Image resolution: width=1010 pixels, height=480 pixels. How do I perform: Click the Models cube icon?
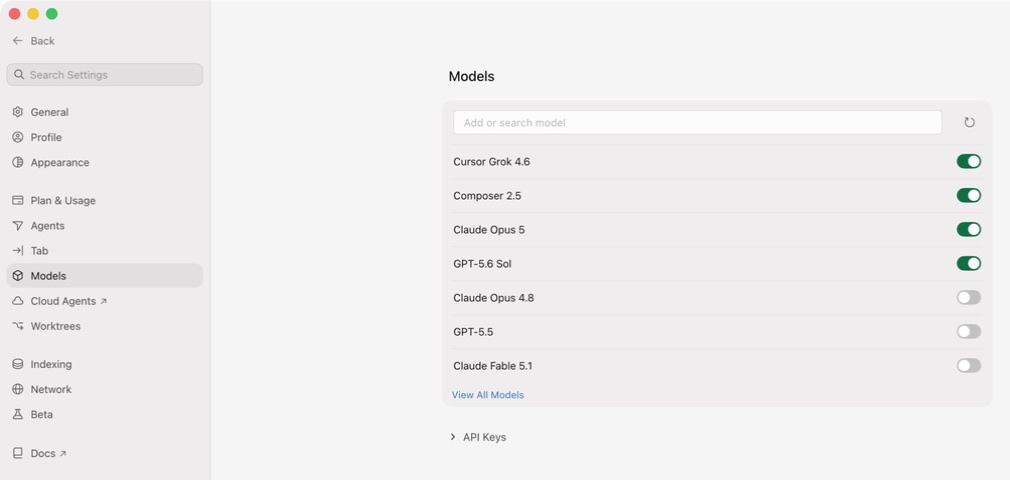(18, 276)
